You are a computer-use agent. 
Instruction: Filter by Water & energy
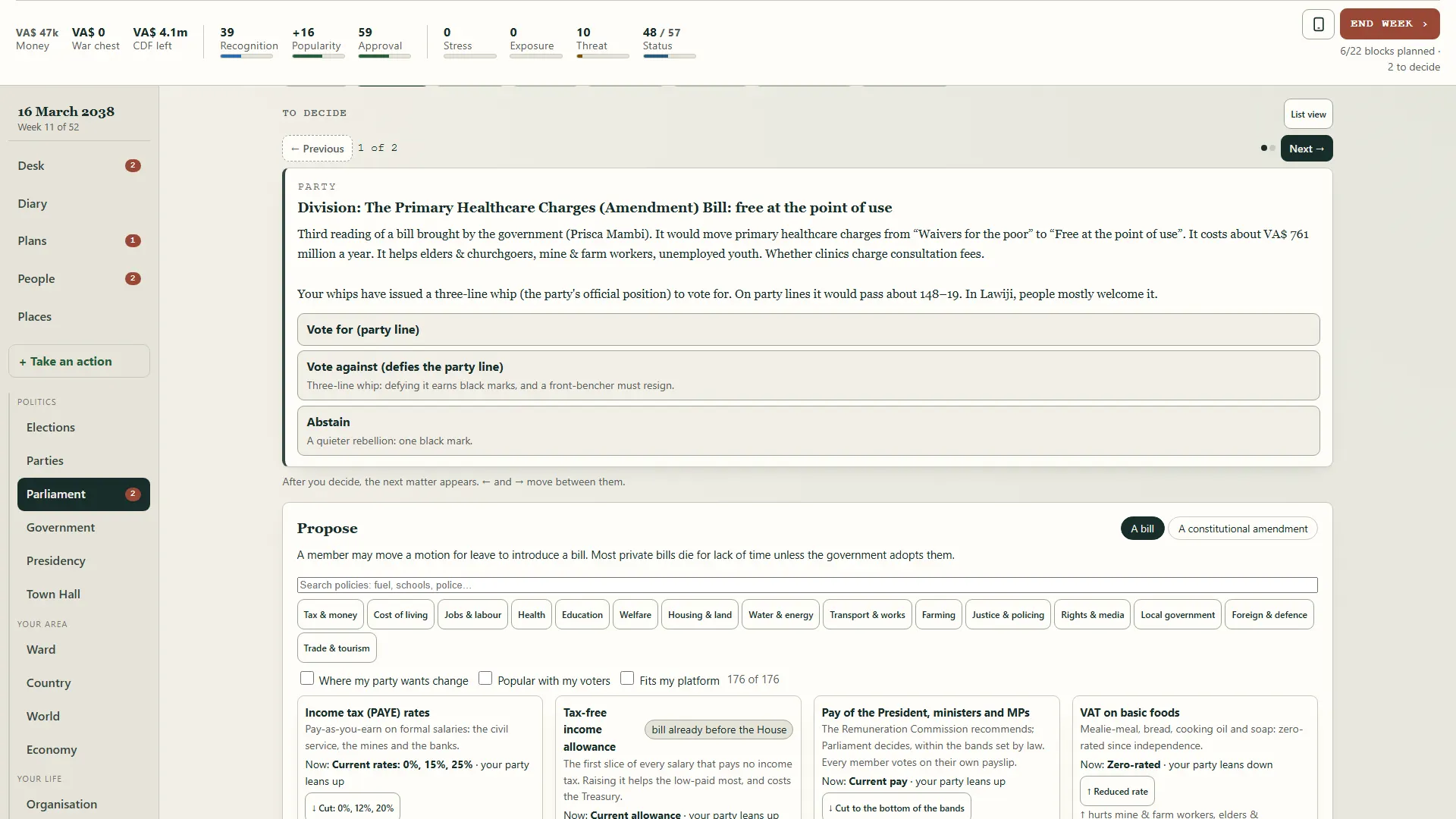(780, 615)
